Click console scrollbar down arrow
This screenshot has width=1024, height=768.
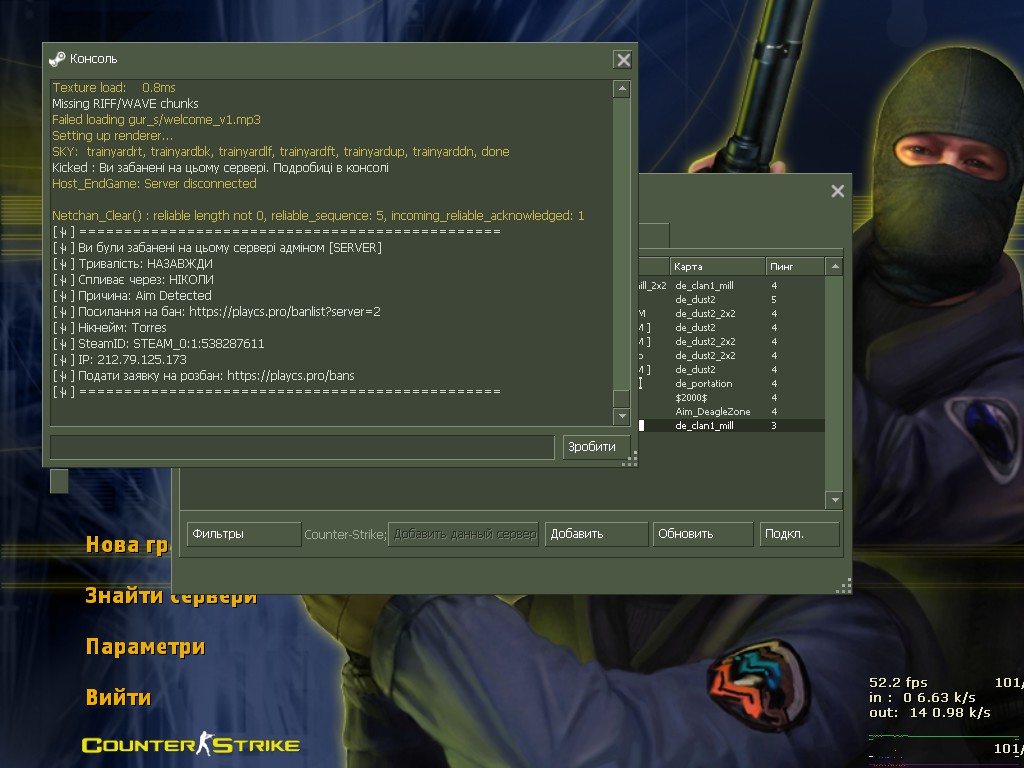pyautogui.click(x=622, y=416)
